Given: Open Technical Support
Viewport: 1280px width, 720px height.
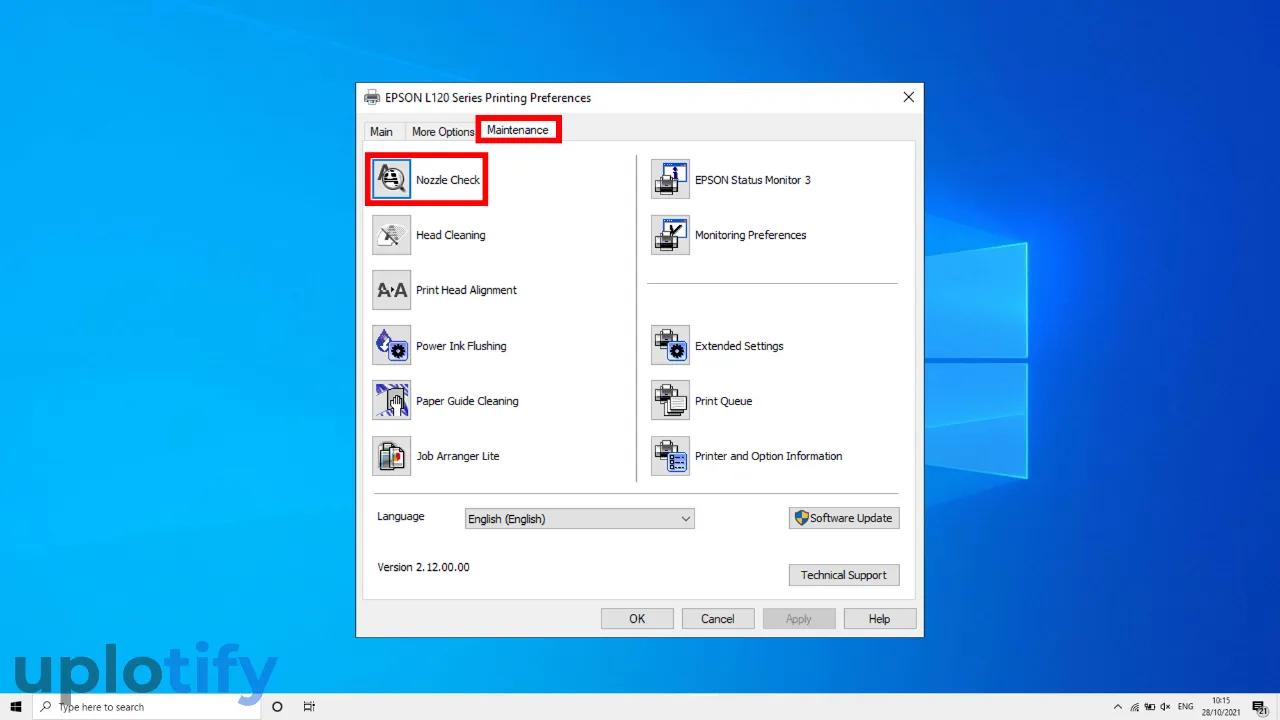Looking at the screenshot, I should (844, 575).
